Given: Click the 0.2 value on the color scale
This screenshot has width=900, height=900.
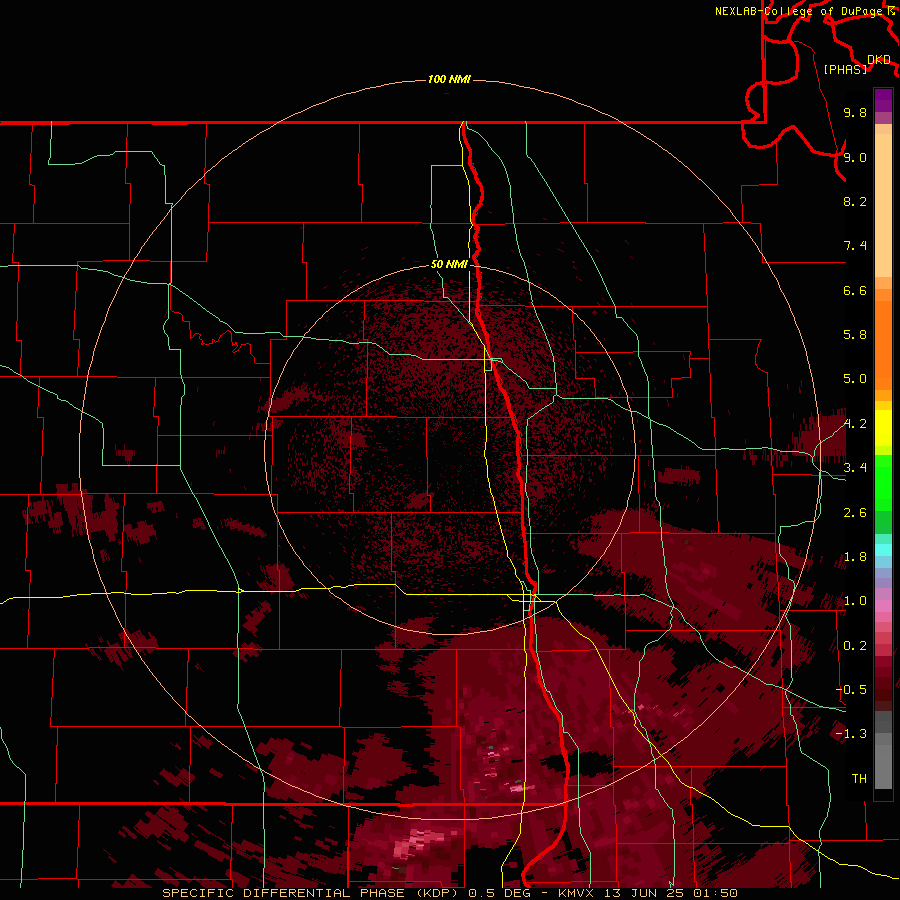Looking at the screenshot, I should 855,646.
